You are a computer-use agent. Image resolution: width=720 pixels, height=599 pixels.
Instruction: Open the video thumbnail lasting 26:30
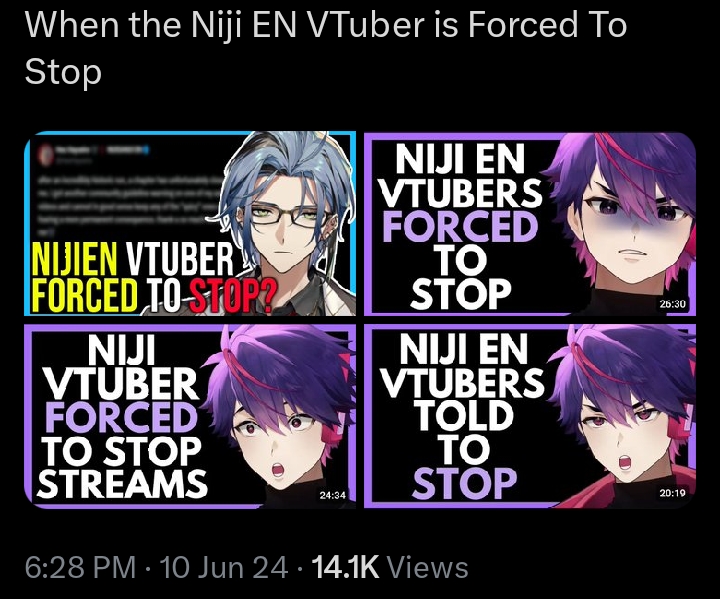pyautogui.click(x=530, y=224)
